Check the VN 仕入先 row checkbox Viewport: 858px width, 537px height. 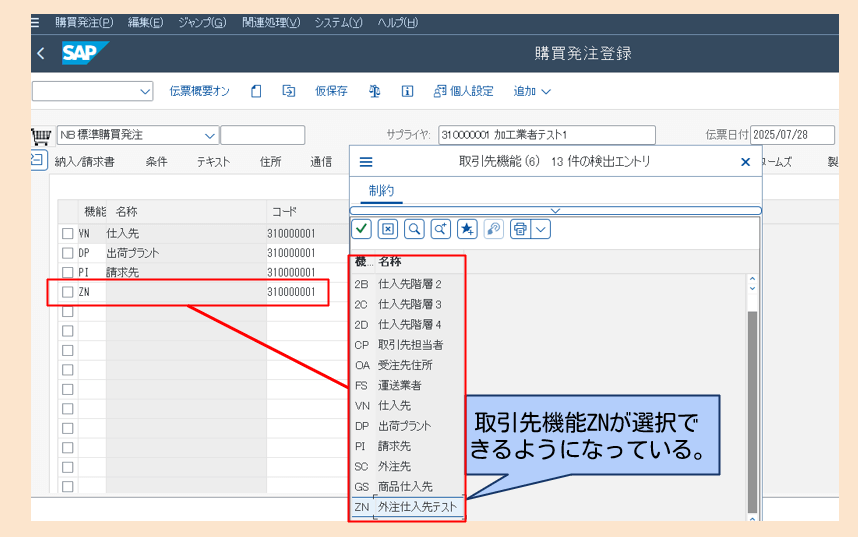(67, 234)
